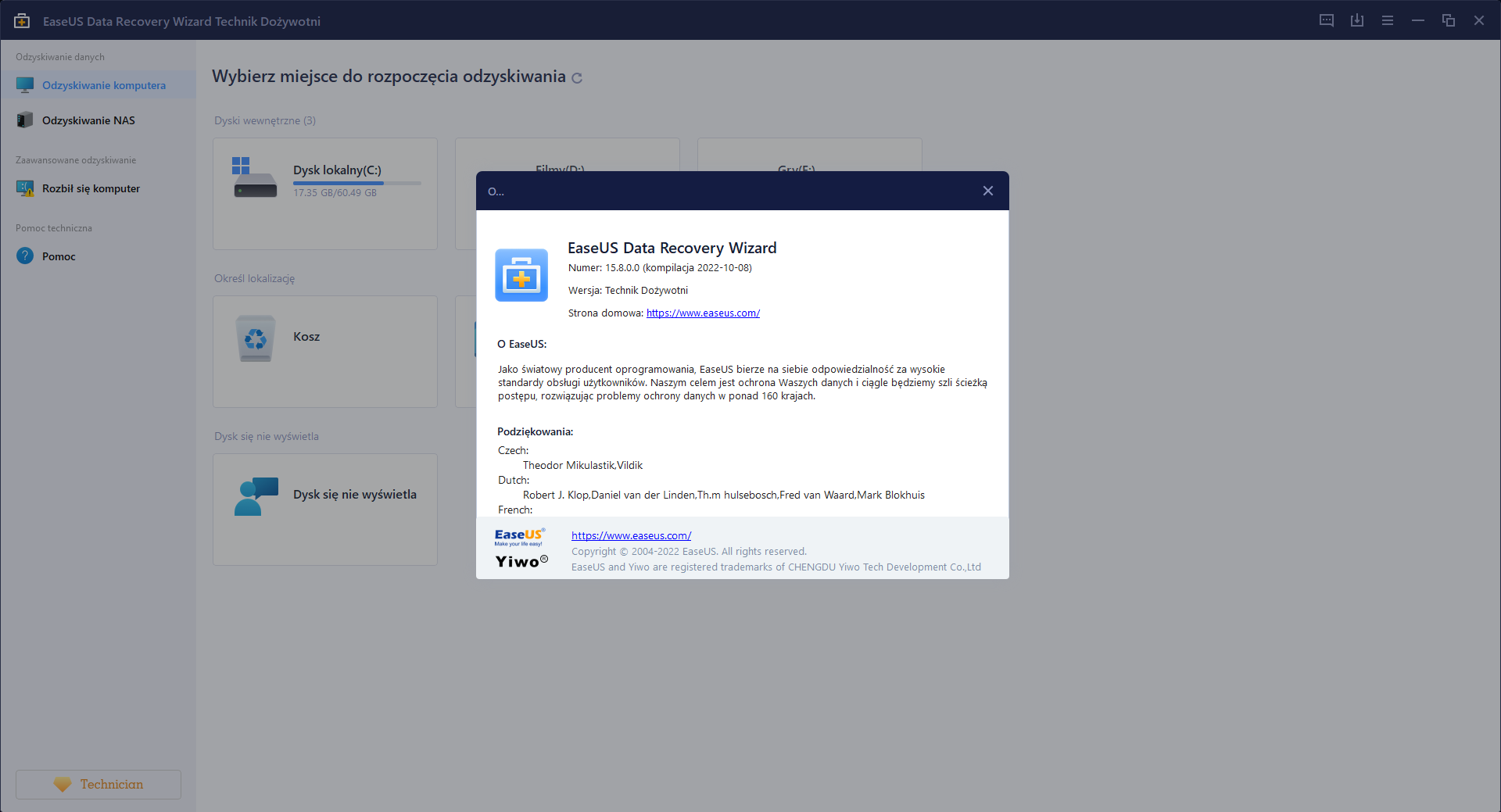Open the Dysk się nie wyświetla card
This screenshot has height=812, width=1501.
[325, 510]
